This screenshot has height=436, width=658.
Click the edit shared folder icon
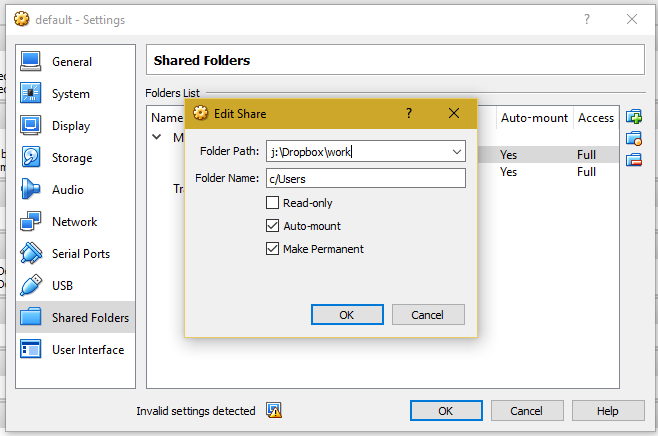click(x=633, y=139)
